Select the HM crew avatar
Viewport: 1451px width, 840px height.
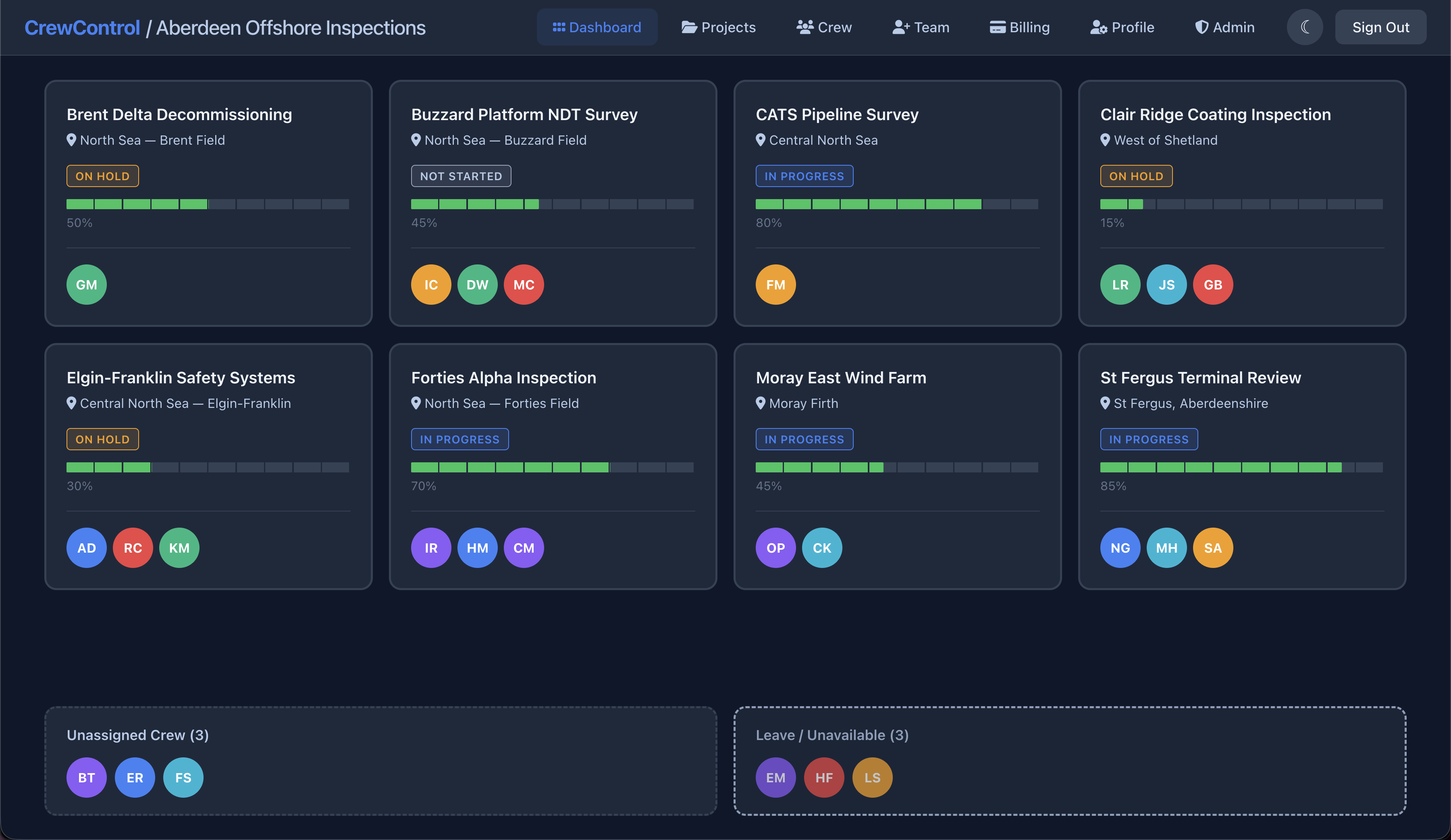477,547
